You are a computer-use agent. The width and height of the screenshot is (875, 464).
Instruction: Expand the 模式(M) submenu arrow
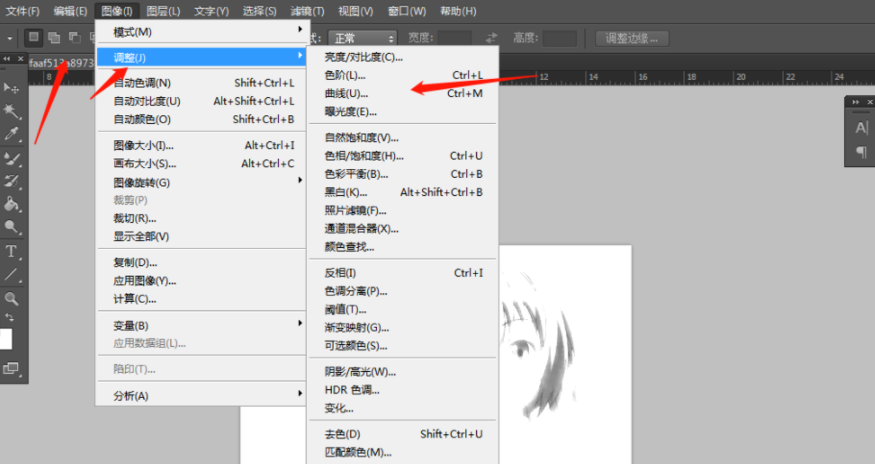pos(300,30)
